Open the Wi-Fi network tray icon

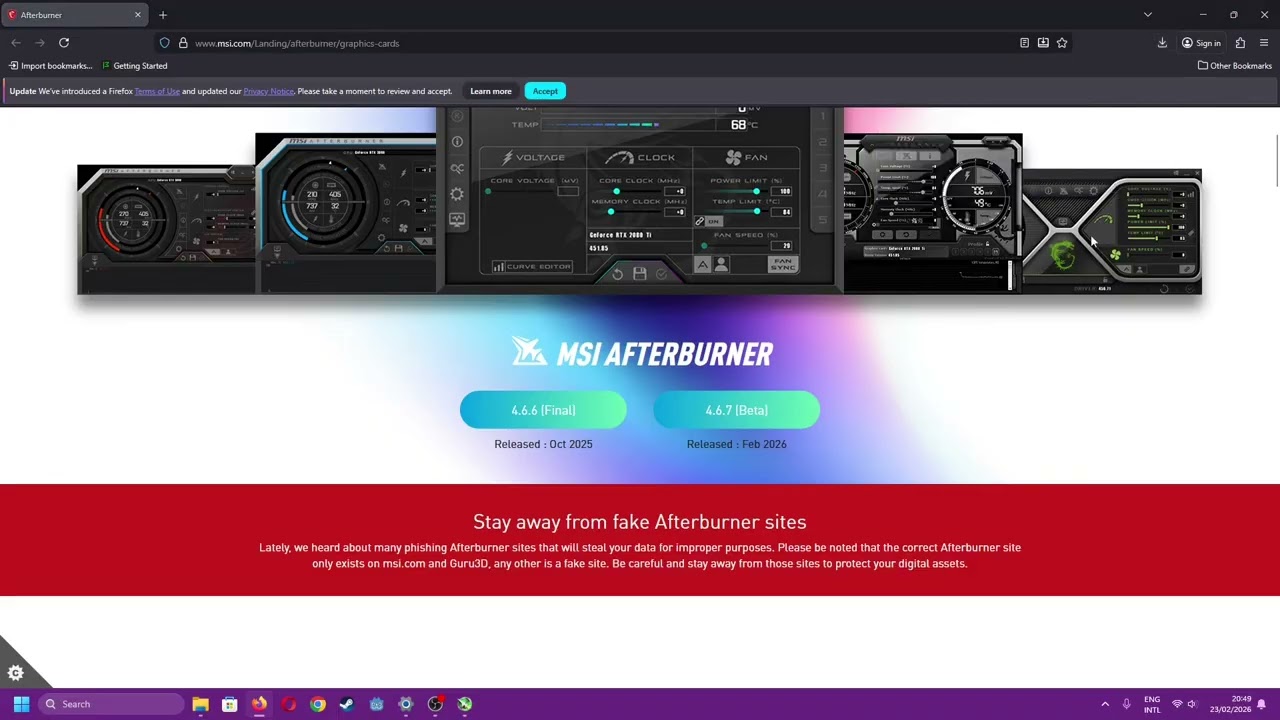click(x=1177, y=704)
